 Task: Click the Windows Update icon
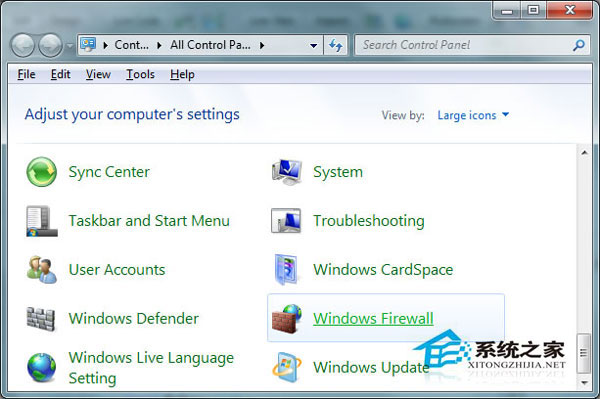click(287, 367)
